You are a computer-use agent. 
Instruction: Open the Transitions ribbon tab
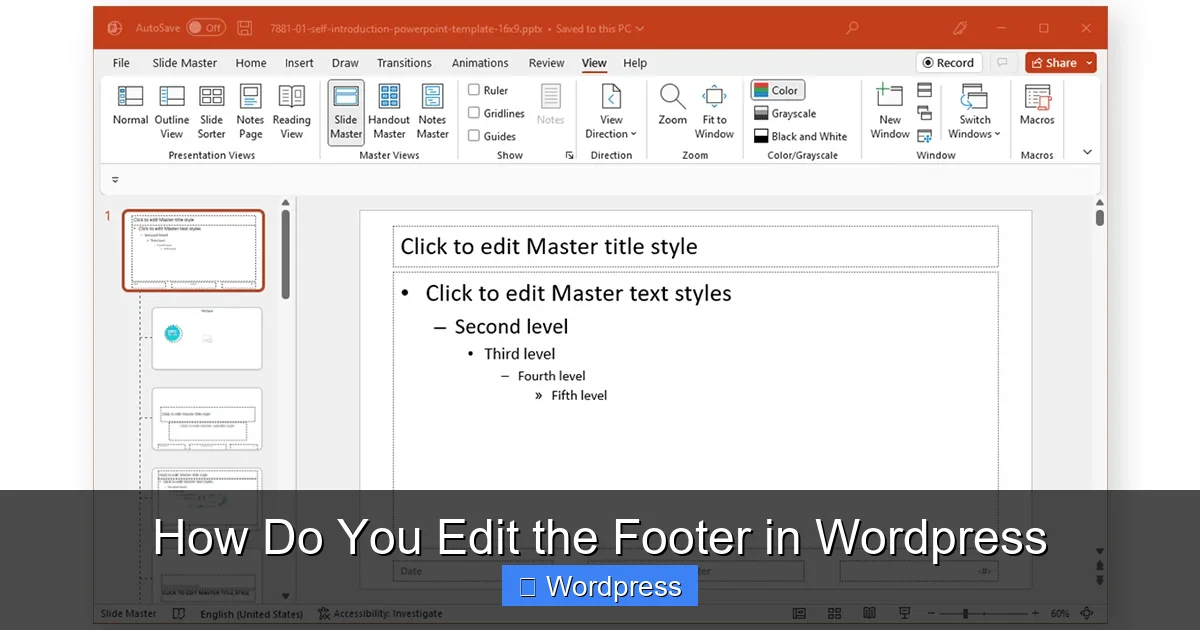tap(404, 62)
